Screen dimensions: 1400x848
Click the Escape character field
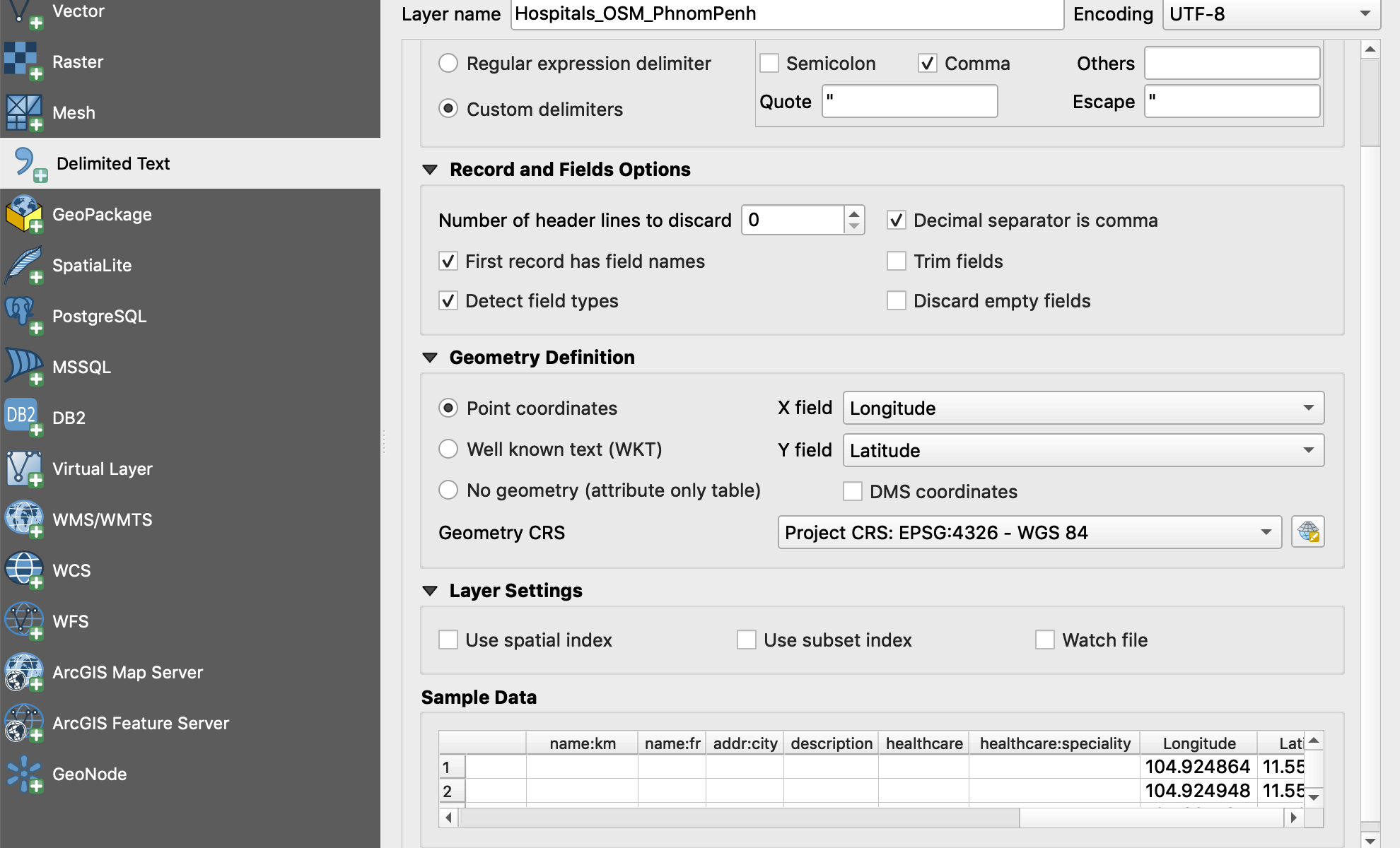[x=1232, y=101]
